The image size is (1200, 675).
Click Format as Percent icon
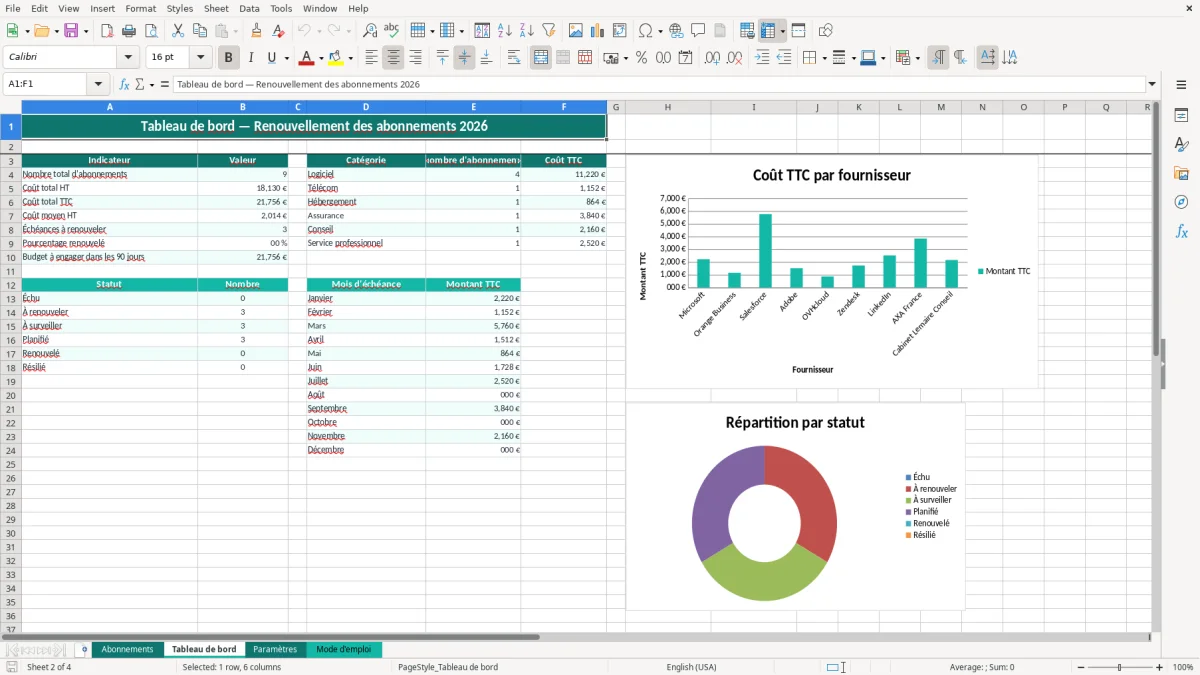[641, 58]
